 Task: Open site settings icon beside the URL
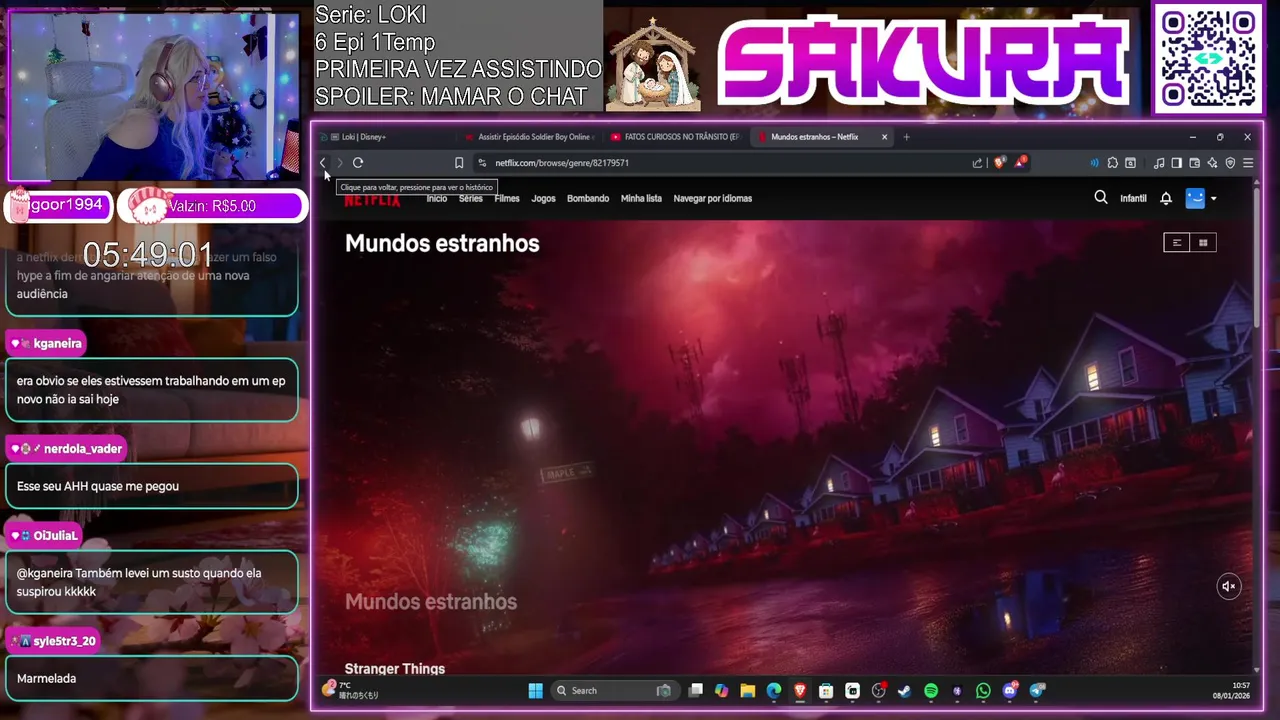click(x=482, y=163)
